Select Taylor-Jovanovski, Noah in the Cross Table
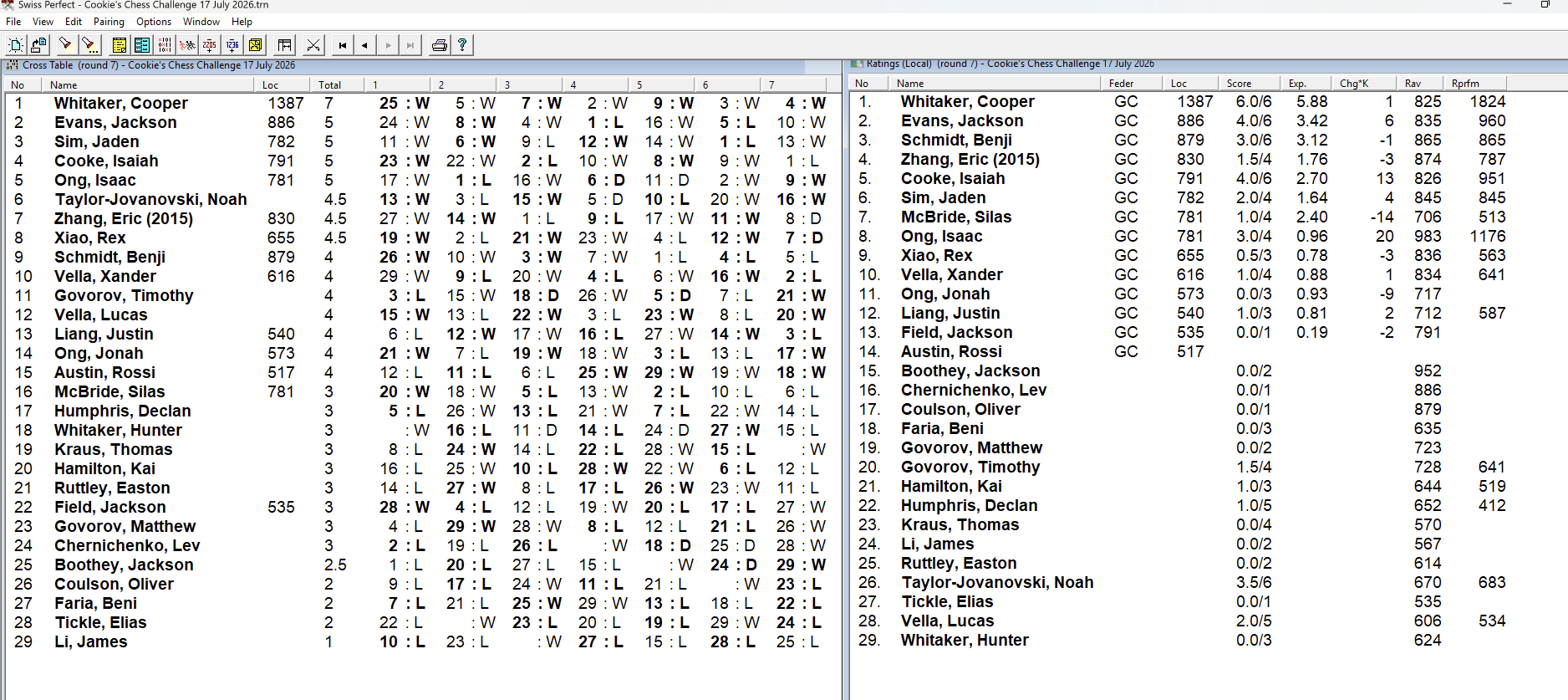1568x700 pixels. pos(150,199)
